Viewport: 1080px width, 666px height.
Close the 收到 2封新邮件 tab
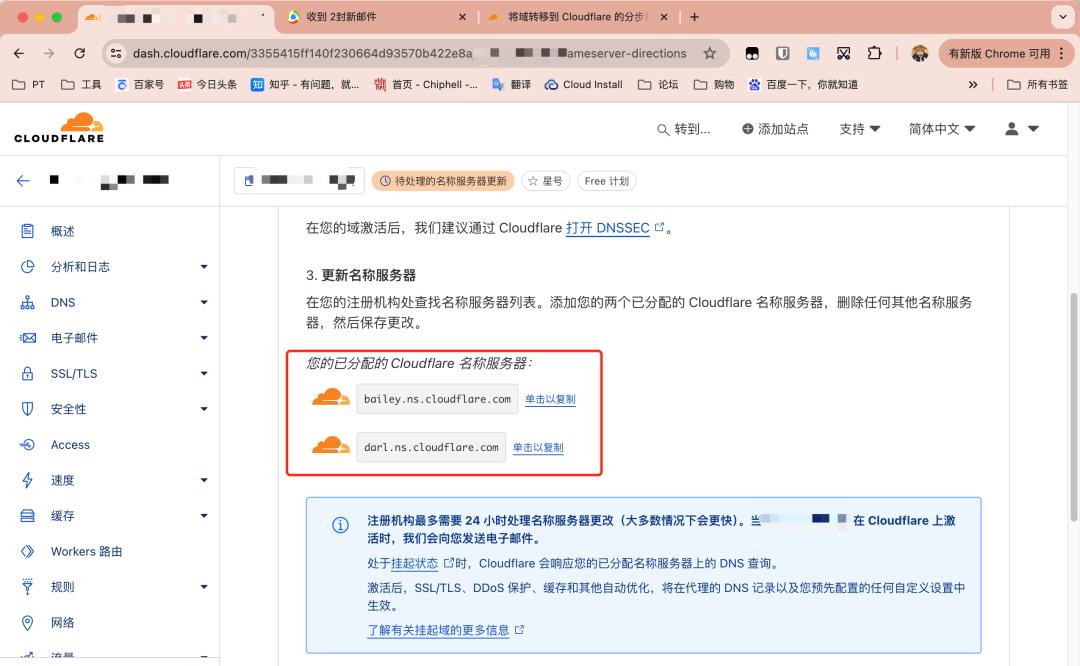[x=462, y=17]
